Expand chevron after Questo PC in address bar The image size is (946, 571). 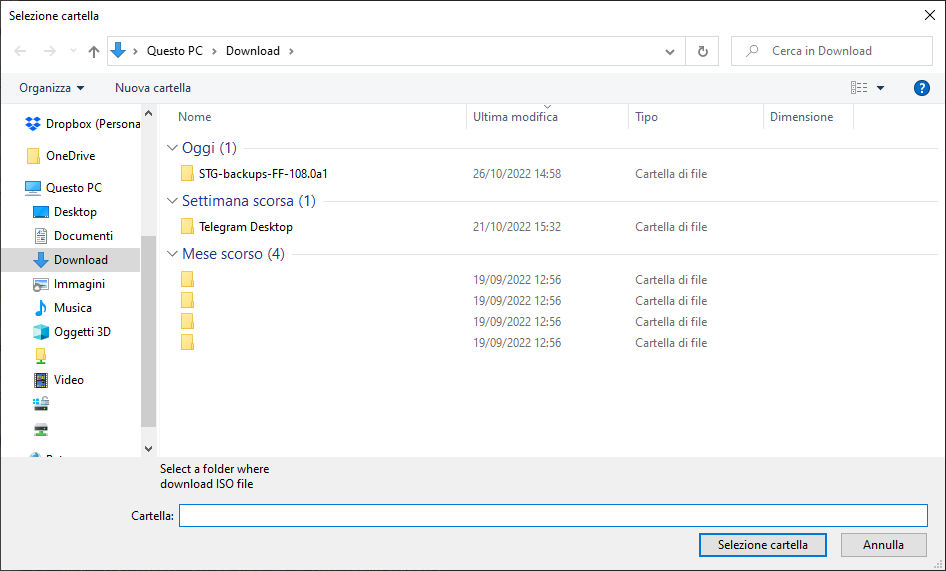coord(214,51)
